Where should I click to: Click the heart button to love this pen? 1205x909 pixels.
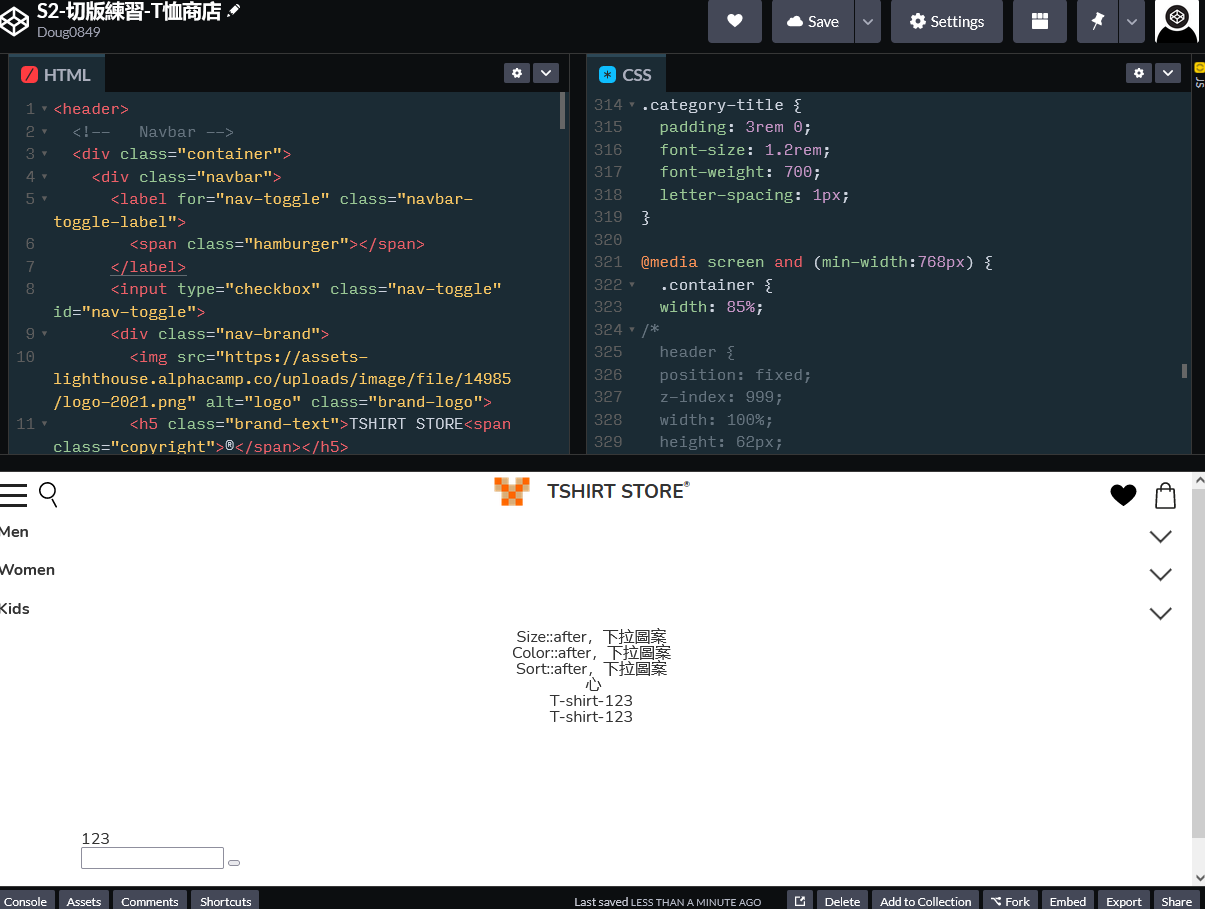(x=734, y=21)
